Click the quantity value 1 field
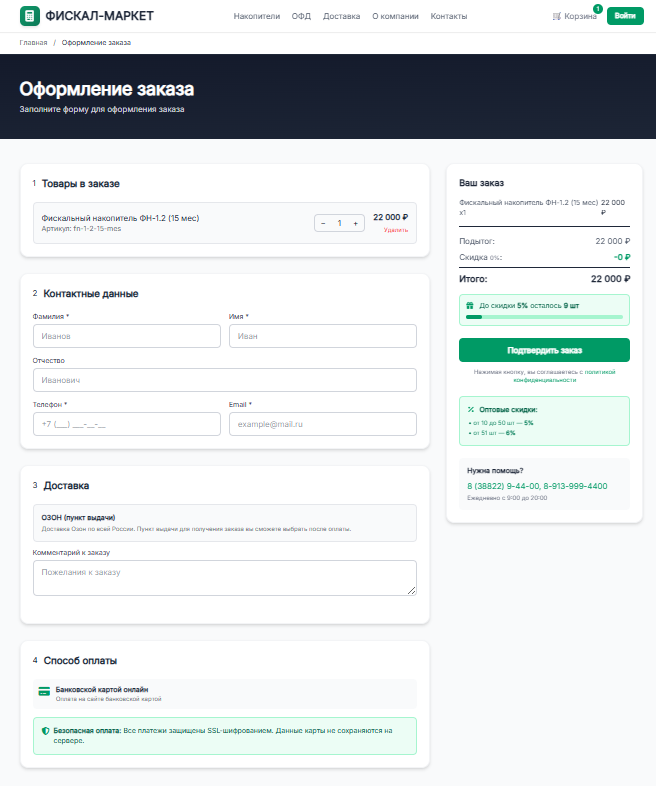This screenshot has height=786, width=656. 339,224
